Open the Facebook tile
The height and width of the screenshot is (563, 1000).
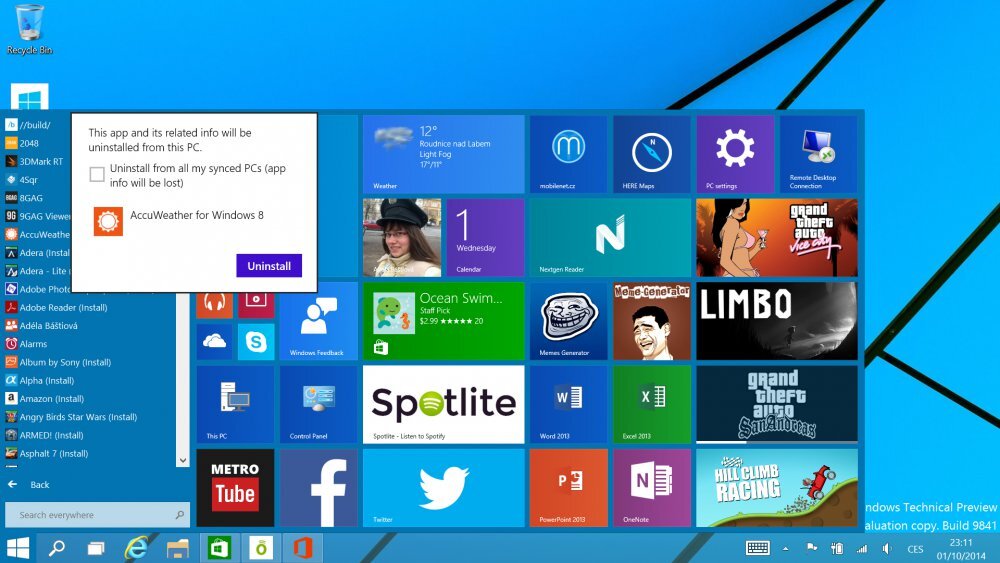(x=318, y=488)
